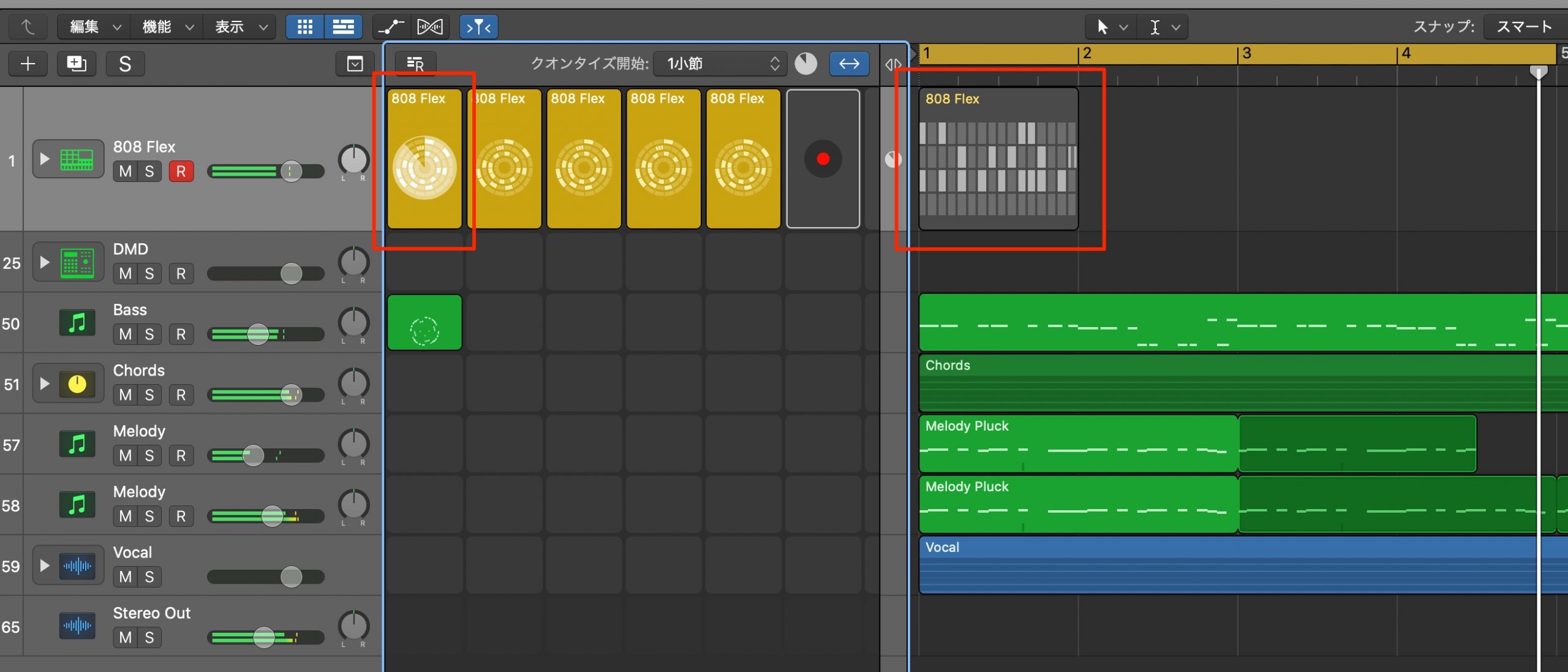Add a new track with plus icon
This screenshot has height=672, width=1568.
point(28,64)
